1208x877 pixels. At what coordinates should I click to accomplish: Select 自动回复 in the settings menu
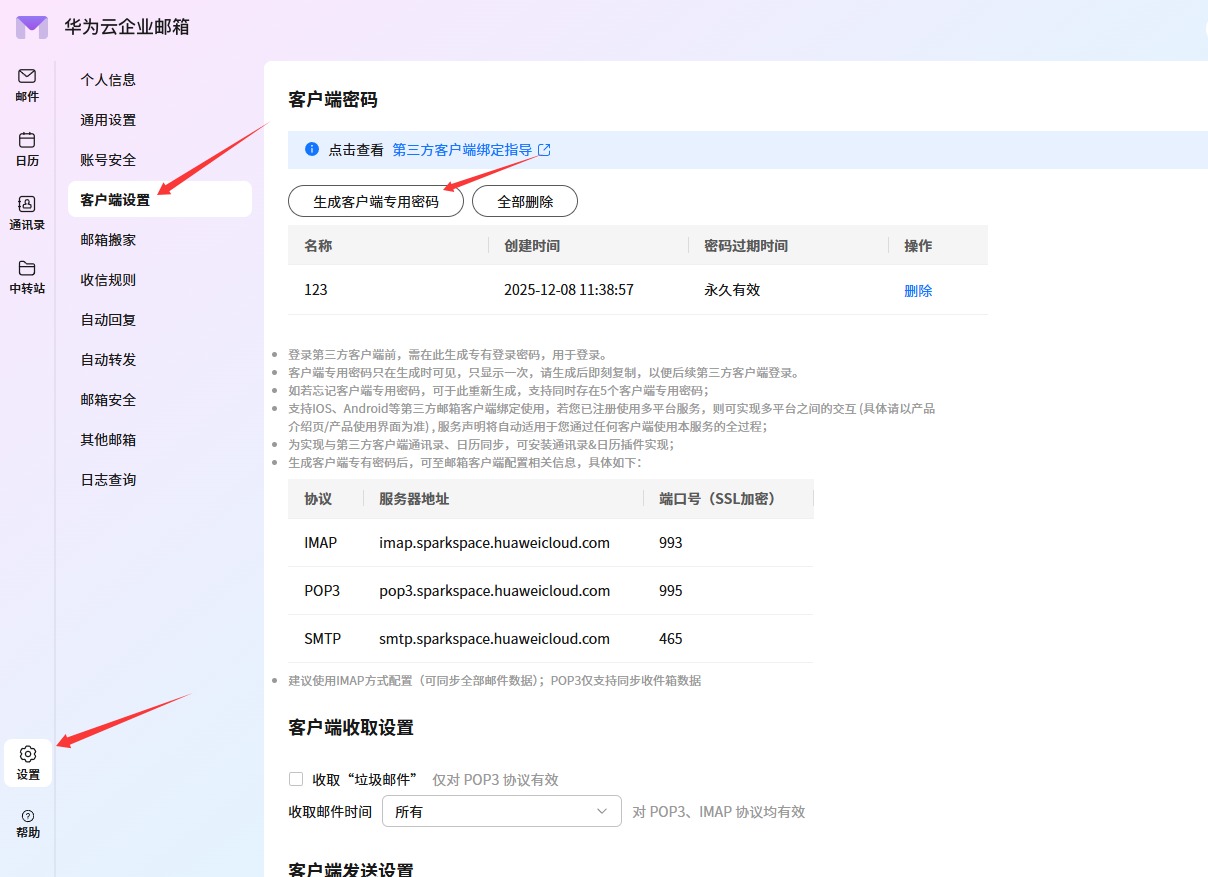point(108,320)
